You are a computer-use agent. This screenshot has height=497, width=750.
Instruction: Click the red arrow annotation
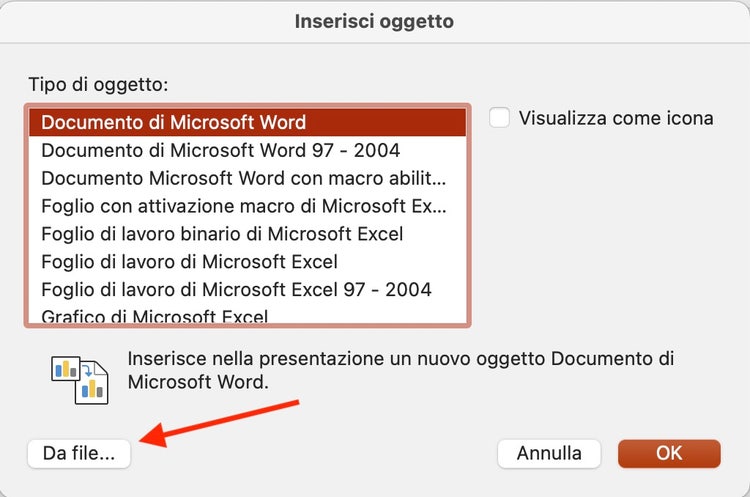pyautogui.click(x=220, y=421)
